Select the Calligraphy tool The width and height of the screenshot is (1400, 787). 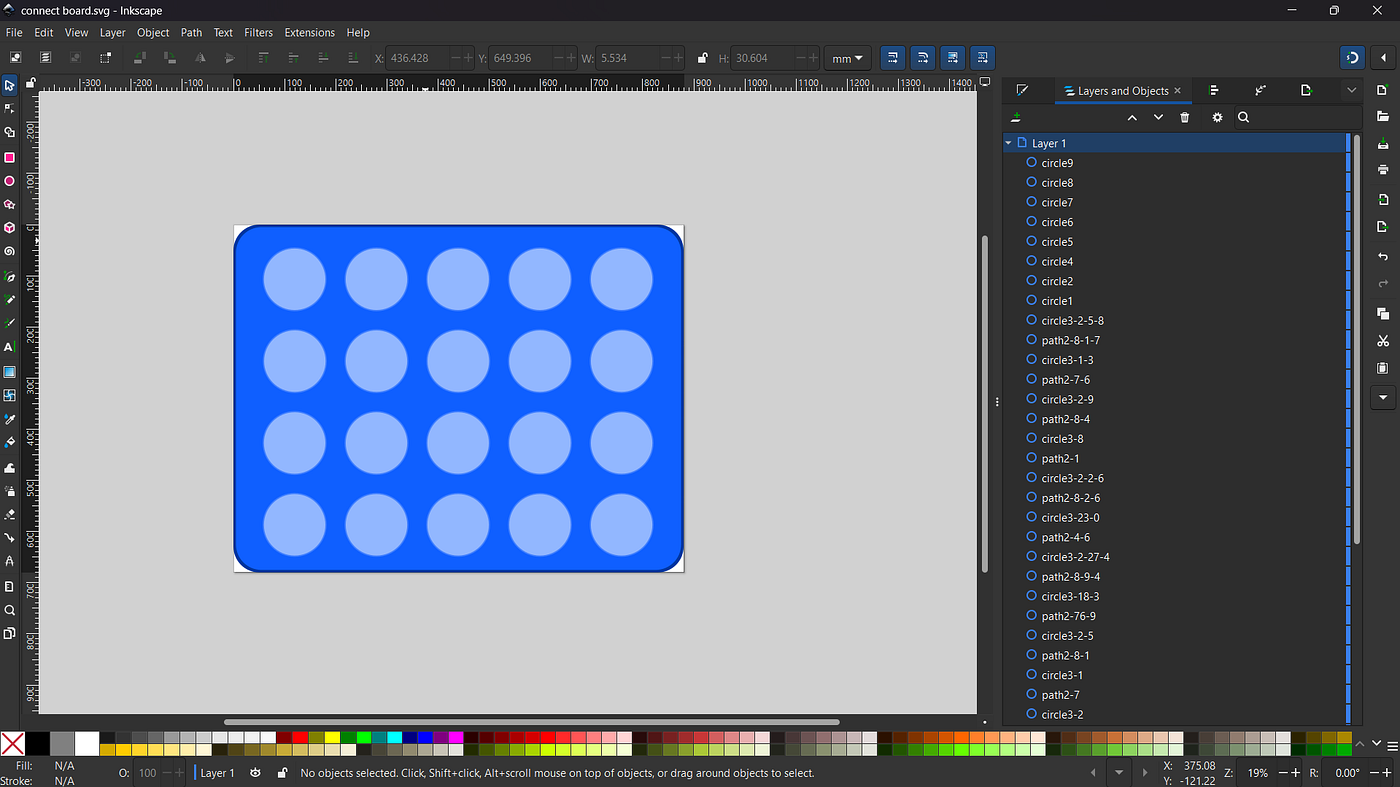(x=9, y=323)
